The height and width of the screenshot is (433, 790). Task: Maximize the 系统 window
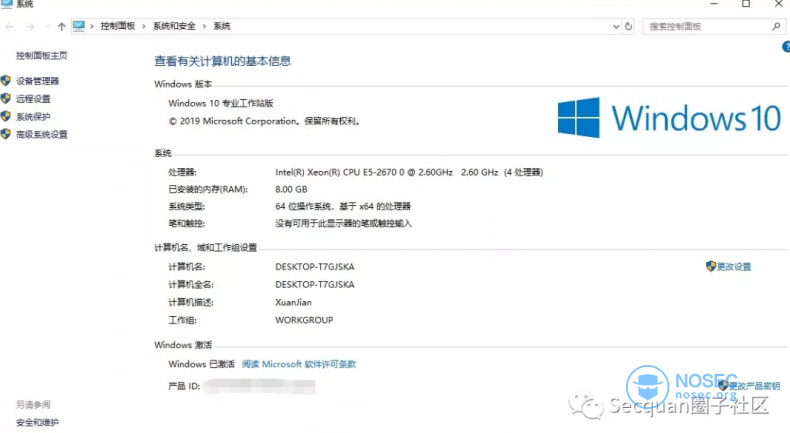tap(746, 4)
